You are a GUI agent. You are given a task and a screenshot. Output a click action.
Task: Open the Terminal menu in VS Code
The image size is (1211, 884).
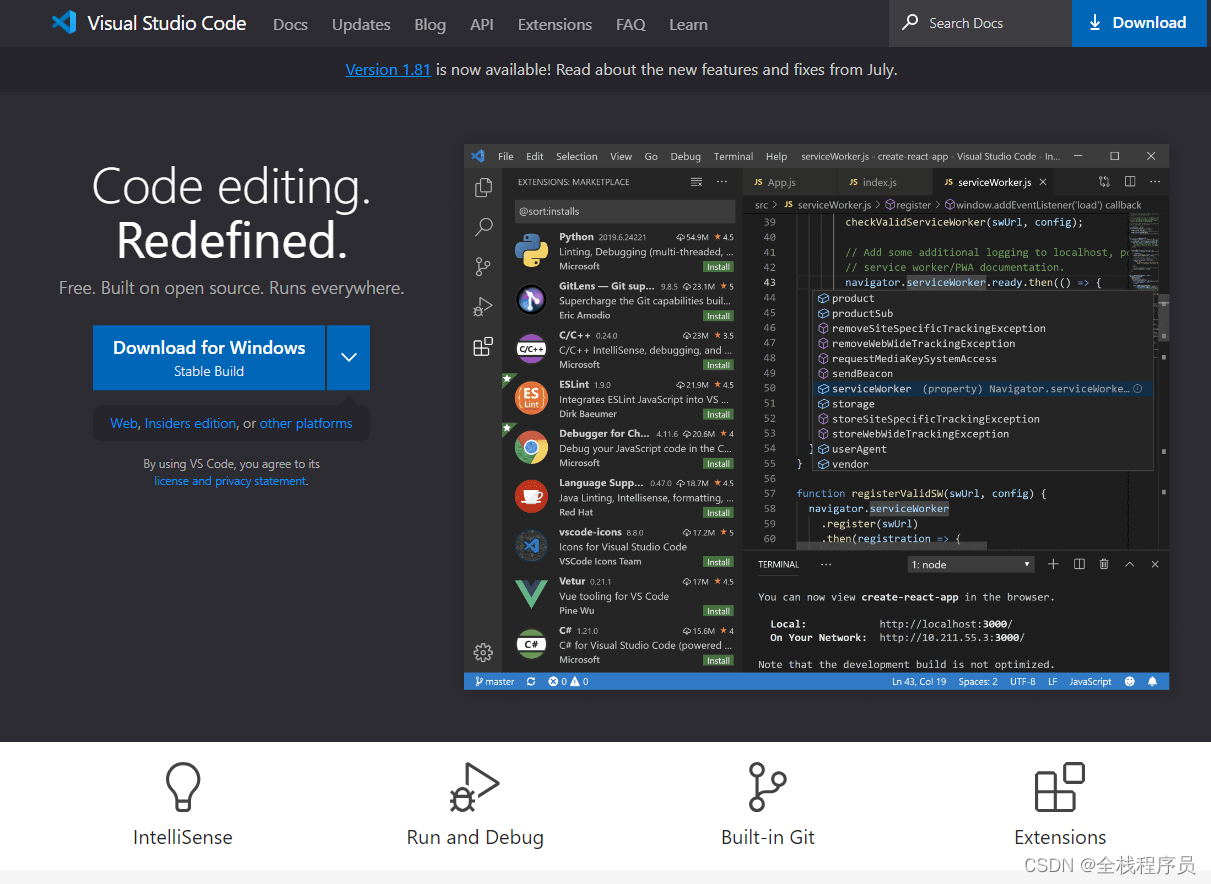coord(733,156)
